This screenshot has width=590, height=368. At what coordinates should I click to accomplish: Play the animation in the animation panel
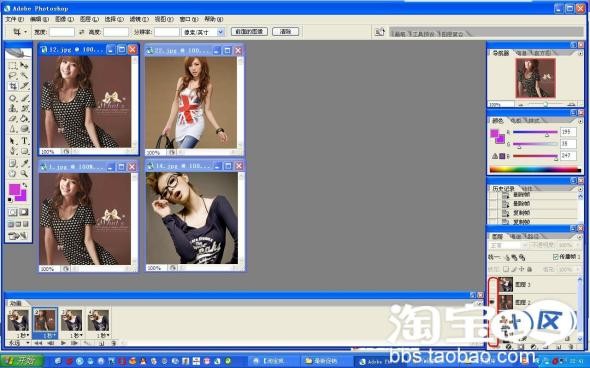coord(63,343)
